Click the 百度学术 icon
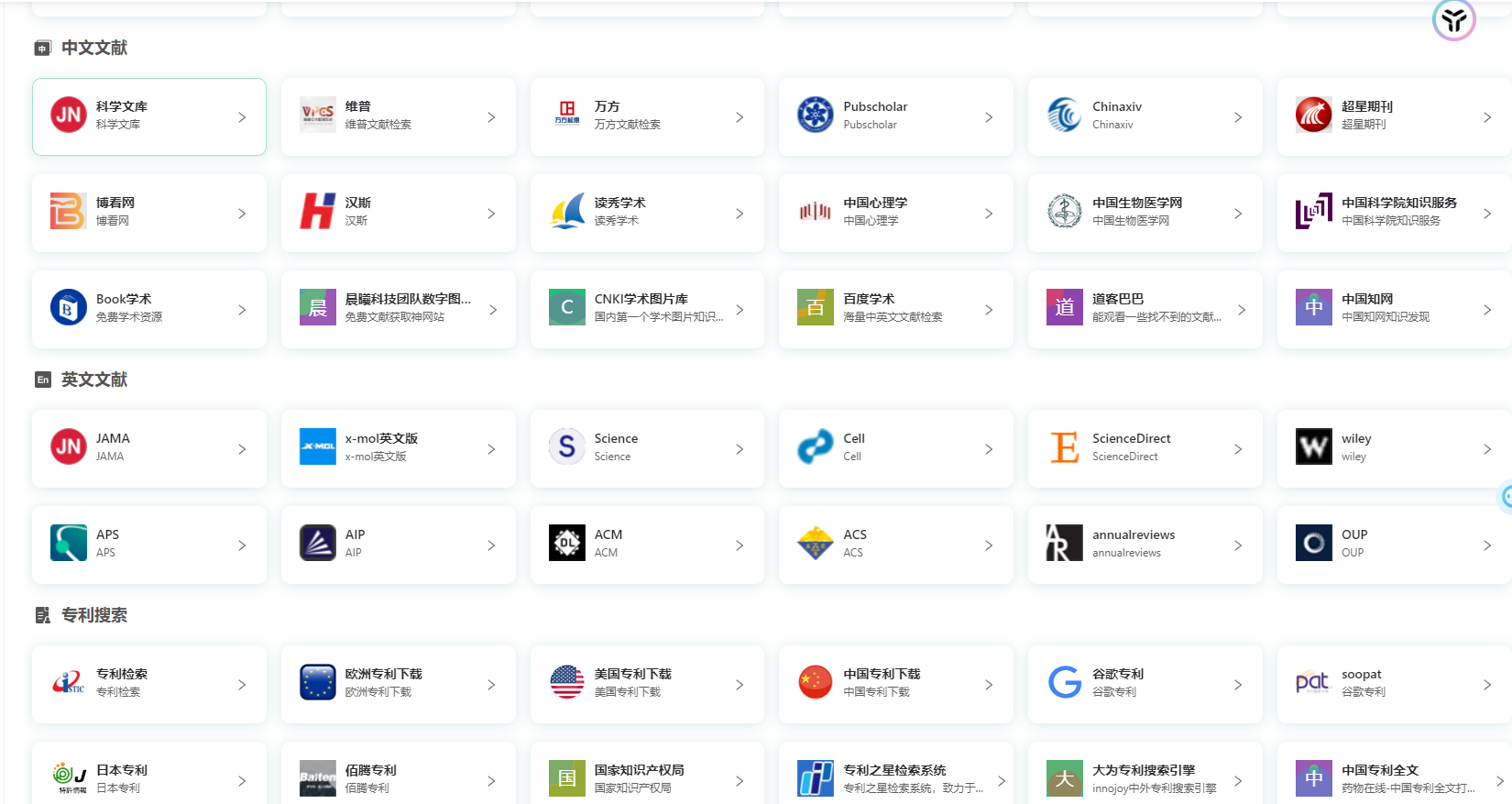Screen dimensions: 1512x804 point(816,308)
